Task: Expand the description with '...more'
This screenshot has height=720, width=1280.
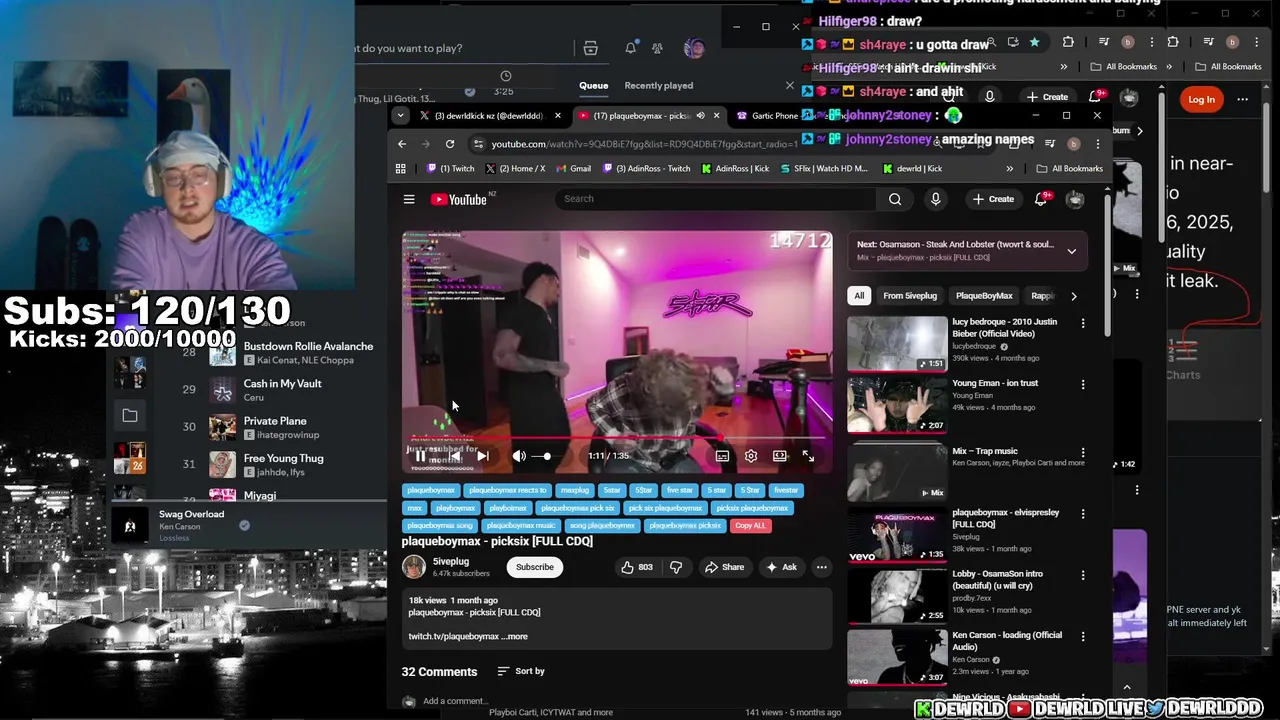Action: (514, 636)
